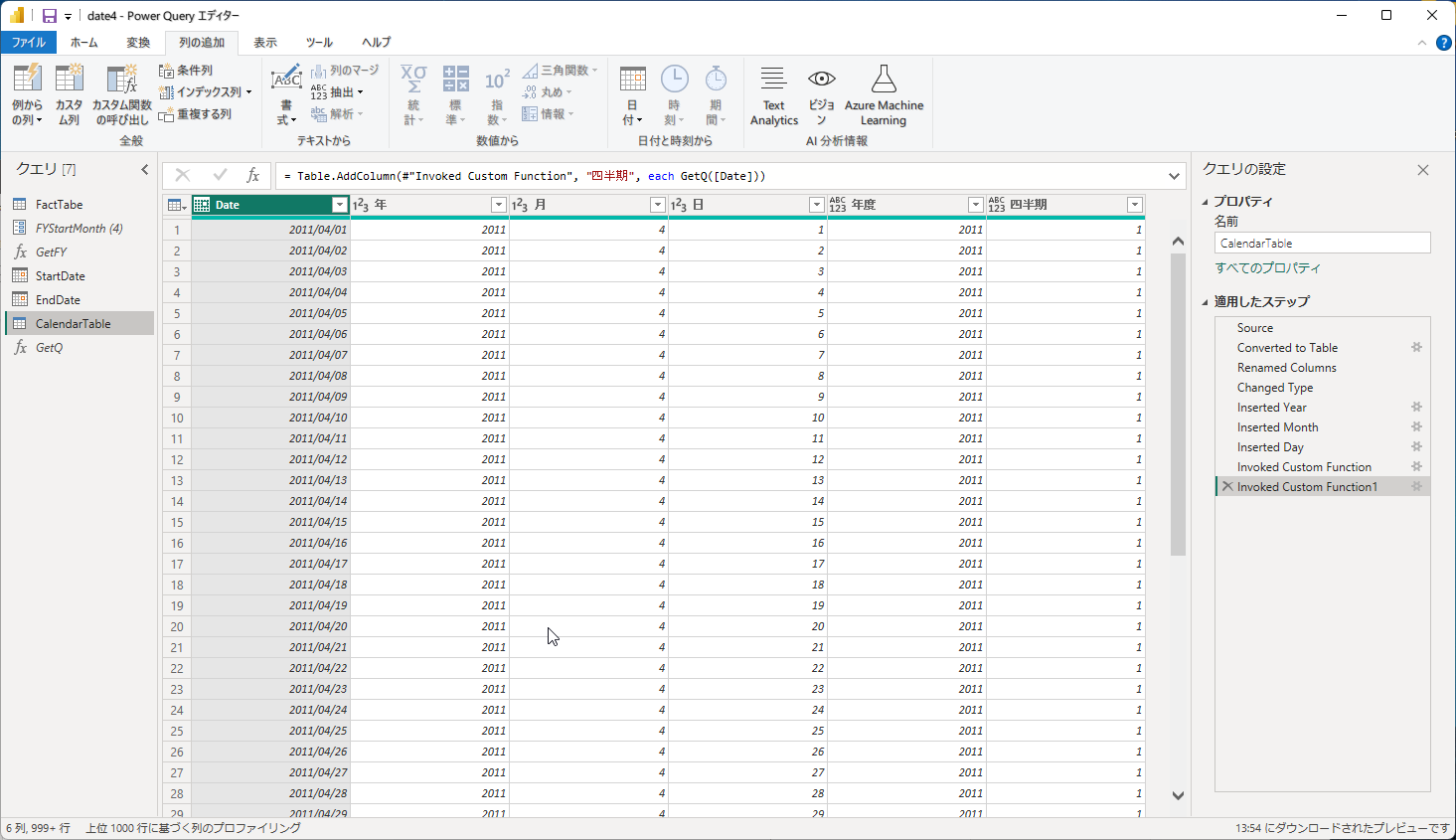Open the Date column filter dropdown

(339, 205)
